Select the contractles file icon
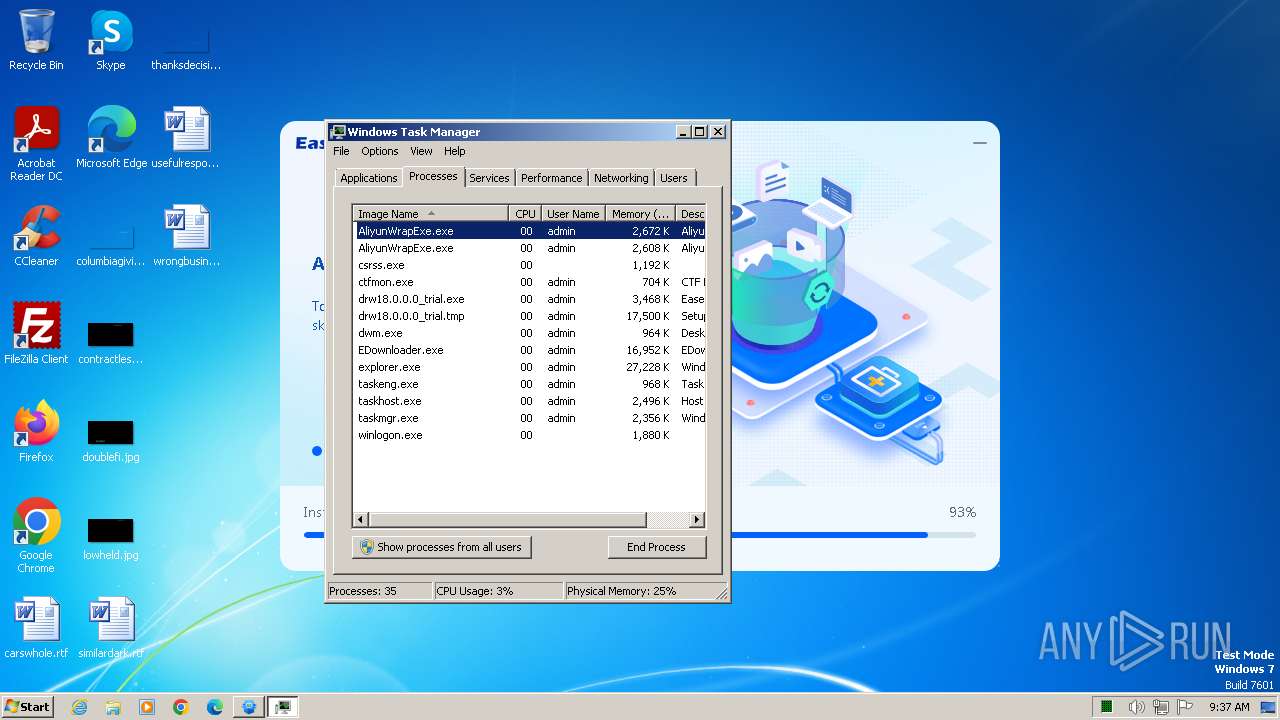Image resolution: width=1280 pixels, height=720 pixels. pos(111,340)
